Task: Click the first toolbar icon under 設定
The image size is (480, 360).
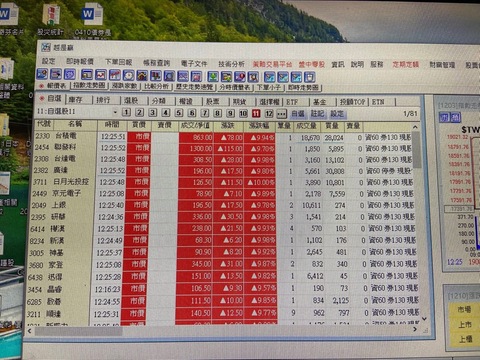Action: click(42, 74)
